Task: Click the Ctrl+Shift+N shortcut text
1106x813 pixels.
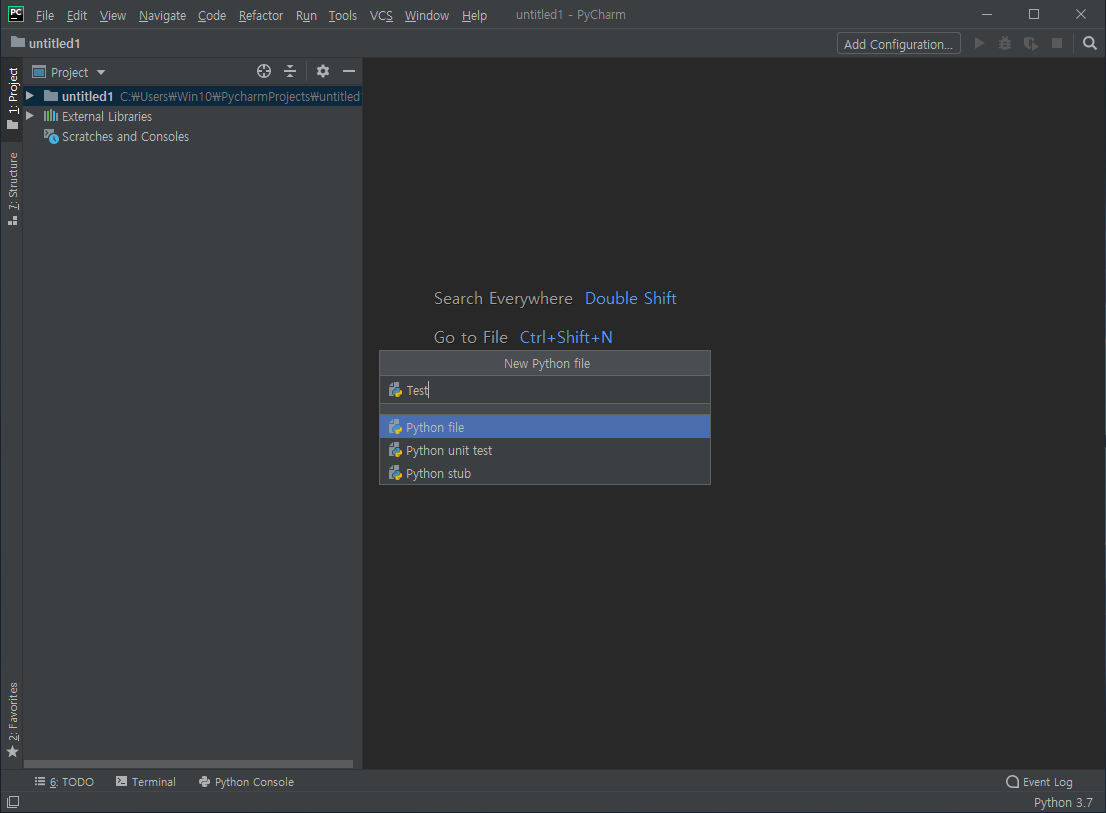Action: tap(566, 337)
